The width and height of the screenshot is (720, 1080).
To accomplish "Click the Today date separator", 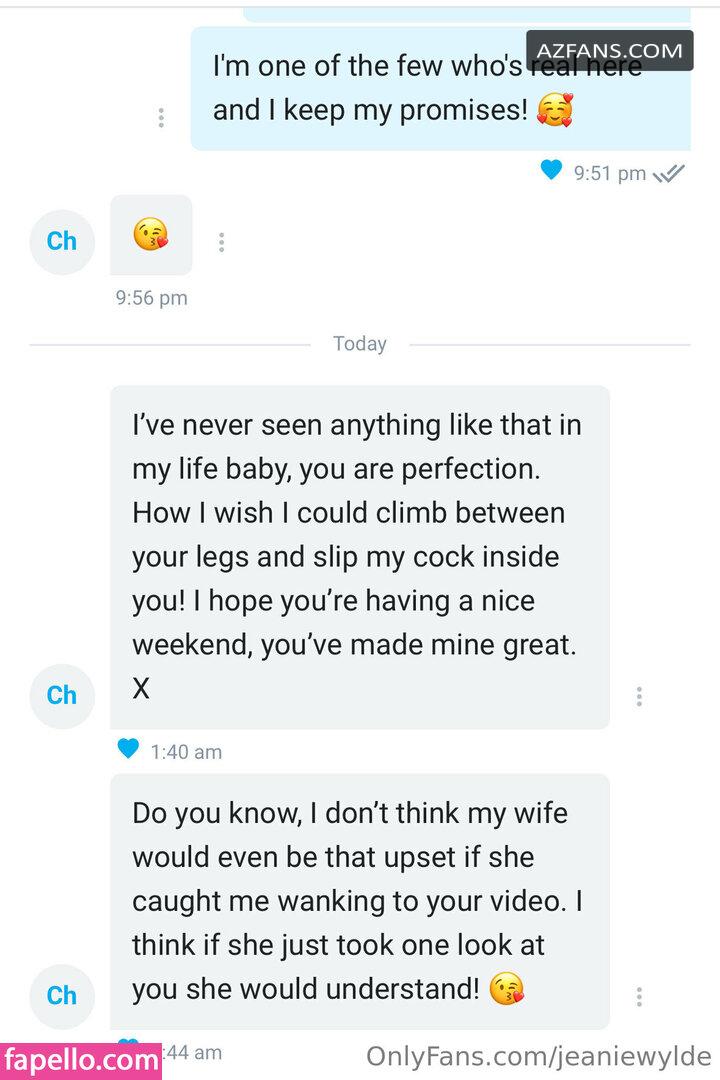I will 359,344.
